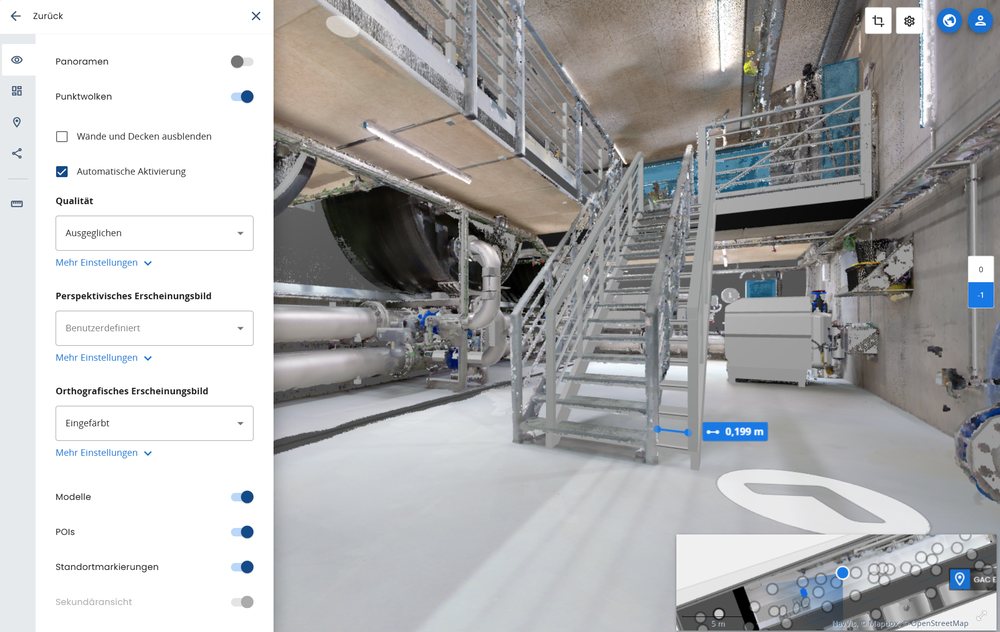Click the Mapbox attribution link
This screenshot has width=1000, height=632.
[883, 623]
